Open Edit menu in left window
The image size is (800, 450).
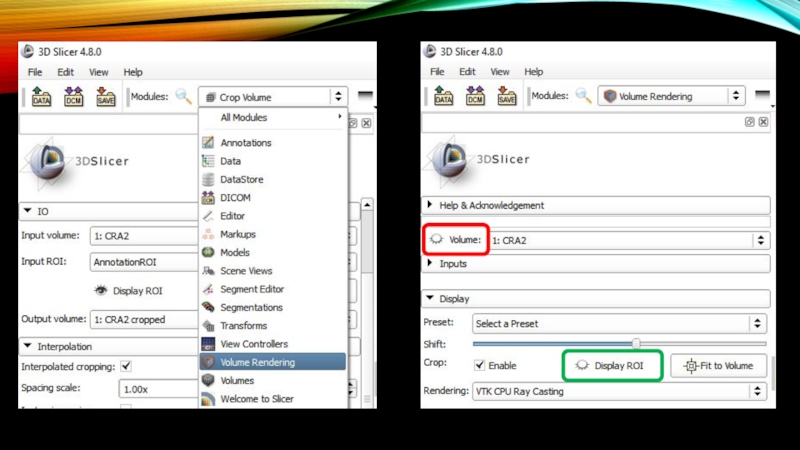coord(65,72)
